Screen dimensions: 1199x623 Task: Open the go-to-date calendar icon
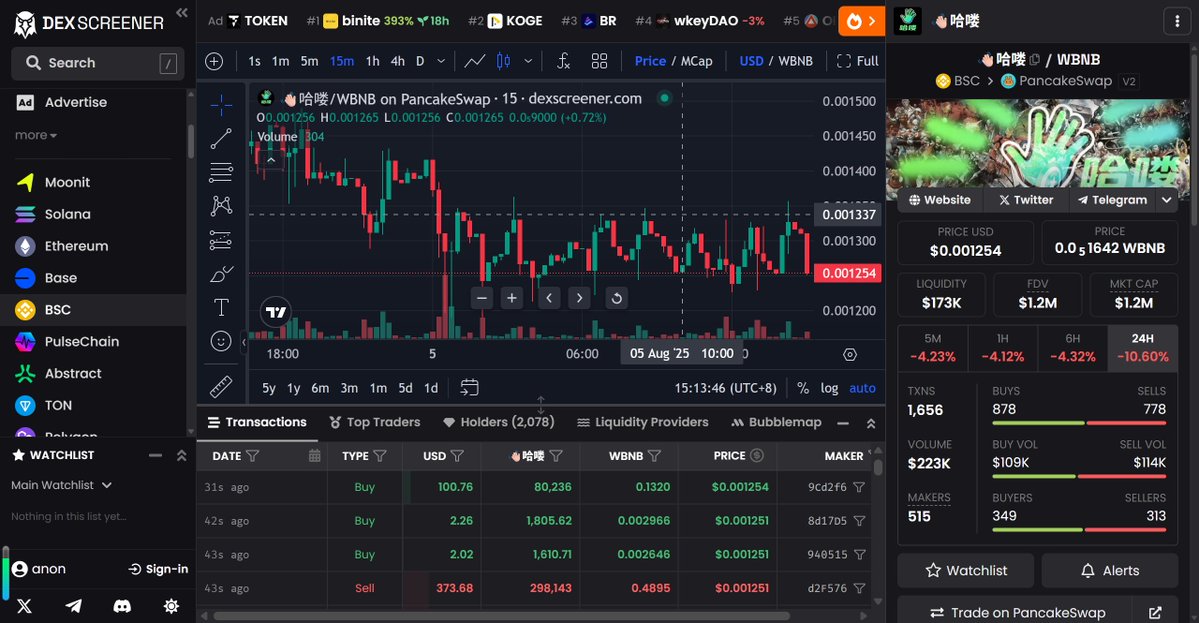pos(470,388)
